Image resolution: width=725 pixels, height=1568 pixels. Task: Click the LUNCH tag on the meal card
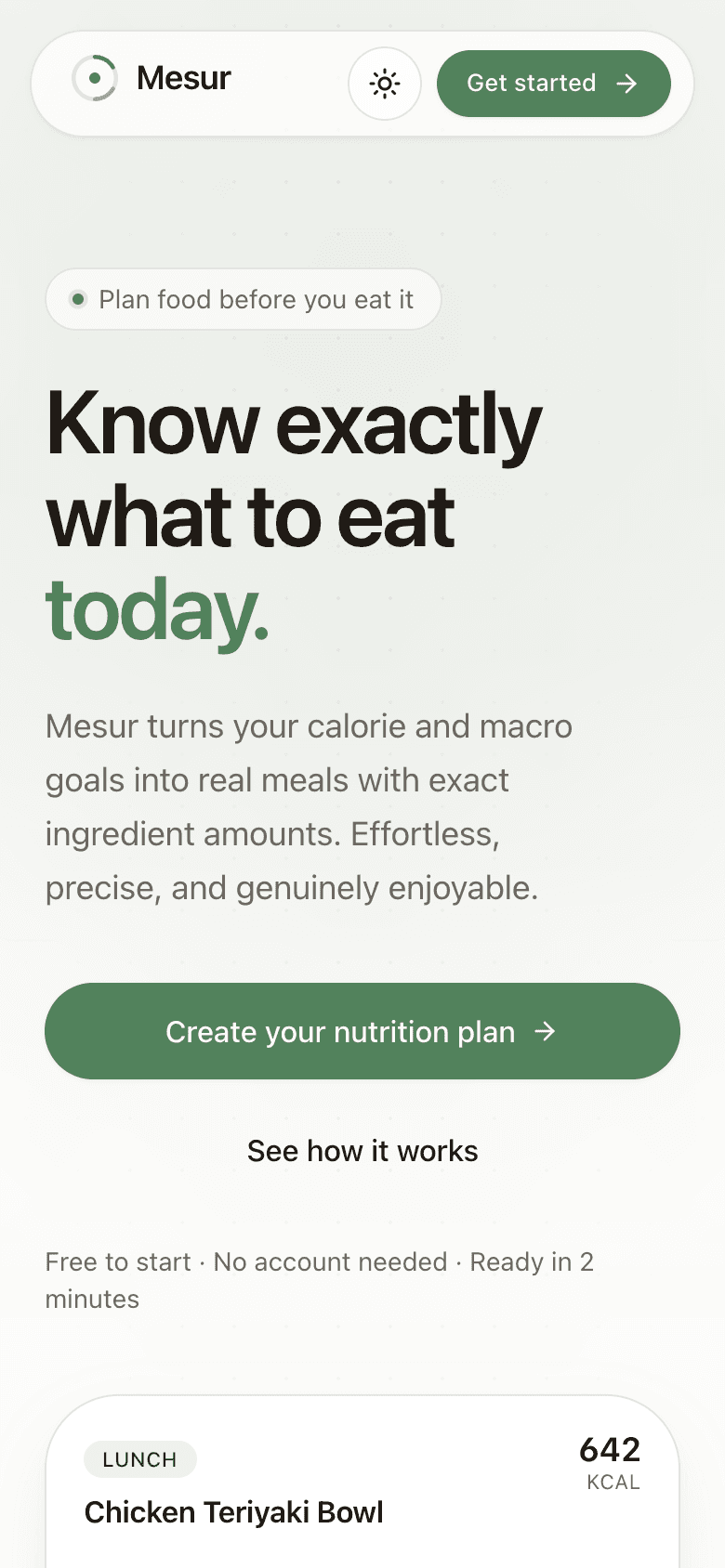pyautogui.click(x=139, y=1459)
